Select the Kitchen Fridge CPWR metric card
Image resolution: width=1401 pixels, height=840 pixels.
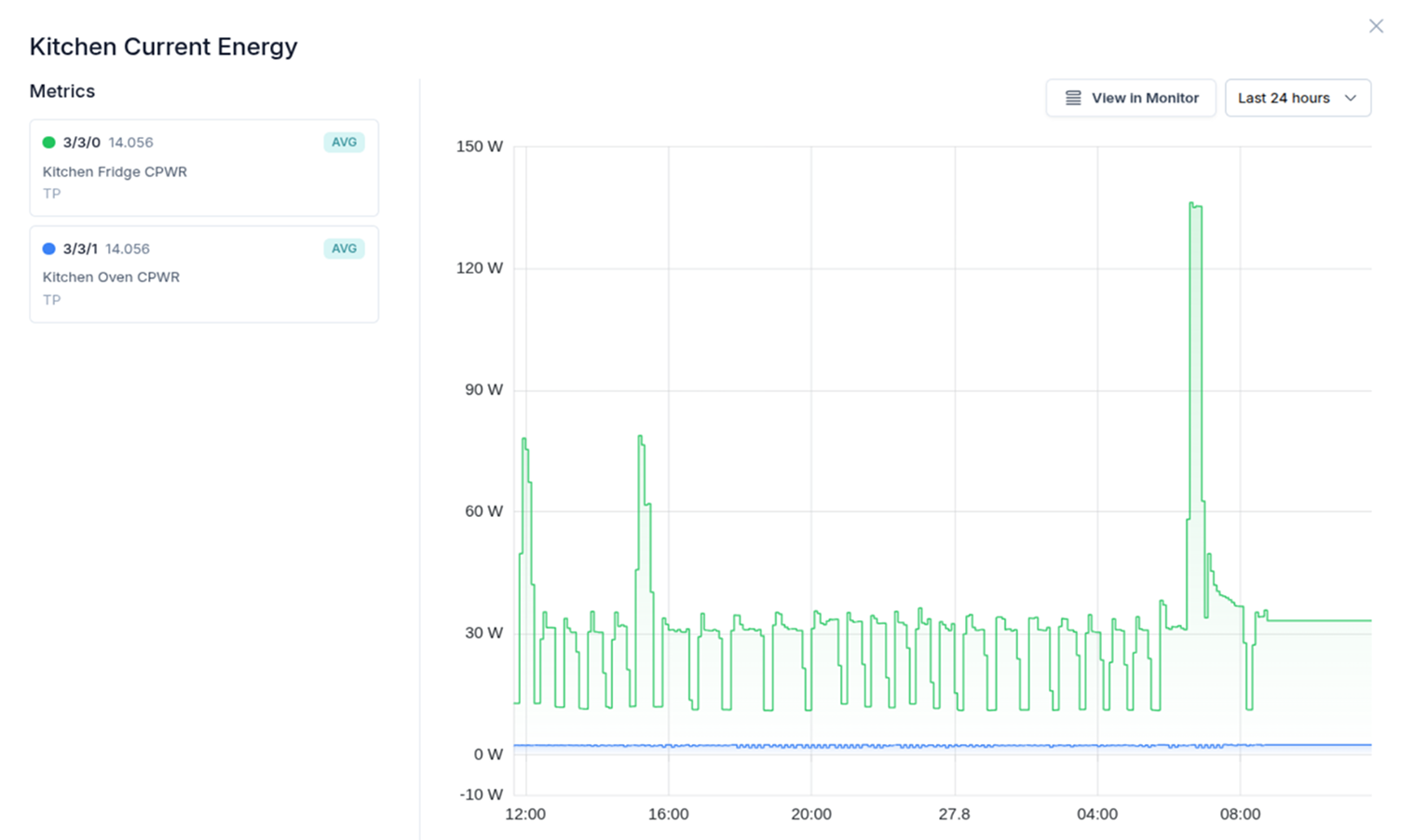(203, 168)
